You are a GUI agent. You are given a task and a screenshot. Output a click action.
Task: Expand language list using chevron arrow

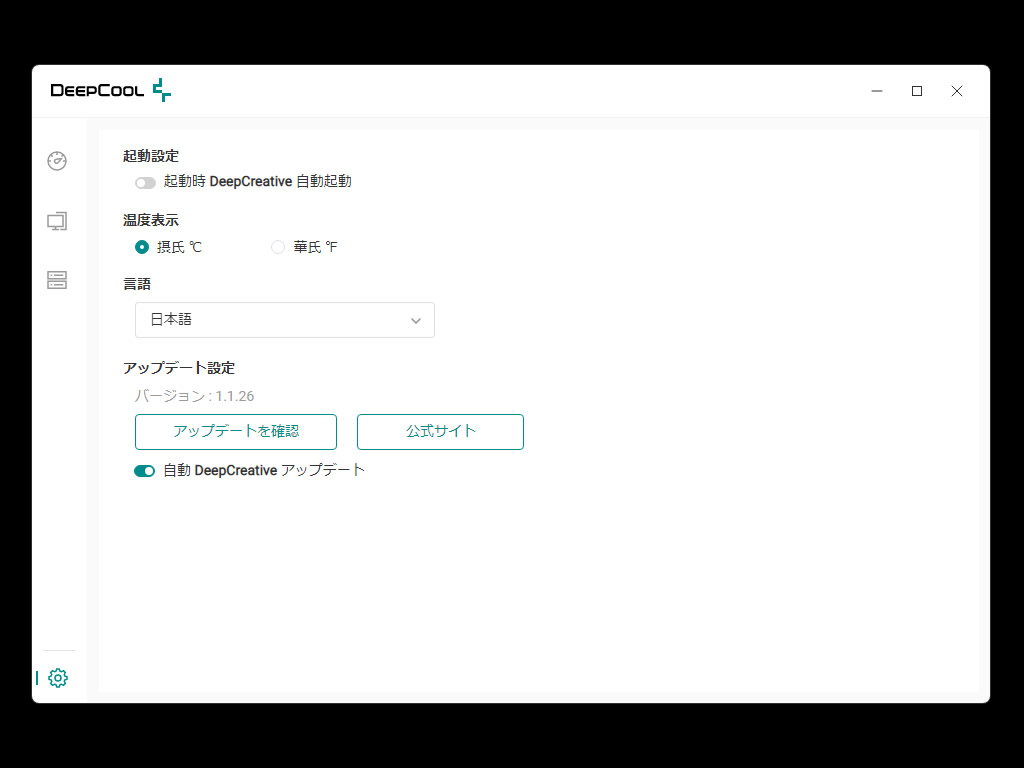[416, 321]
